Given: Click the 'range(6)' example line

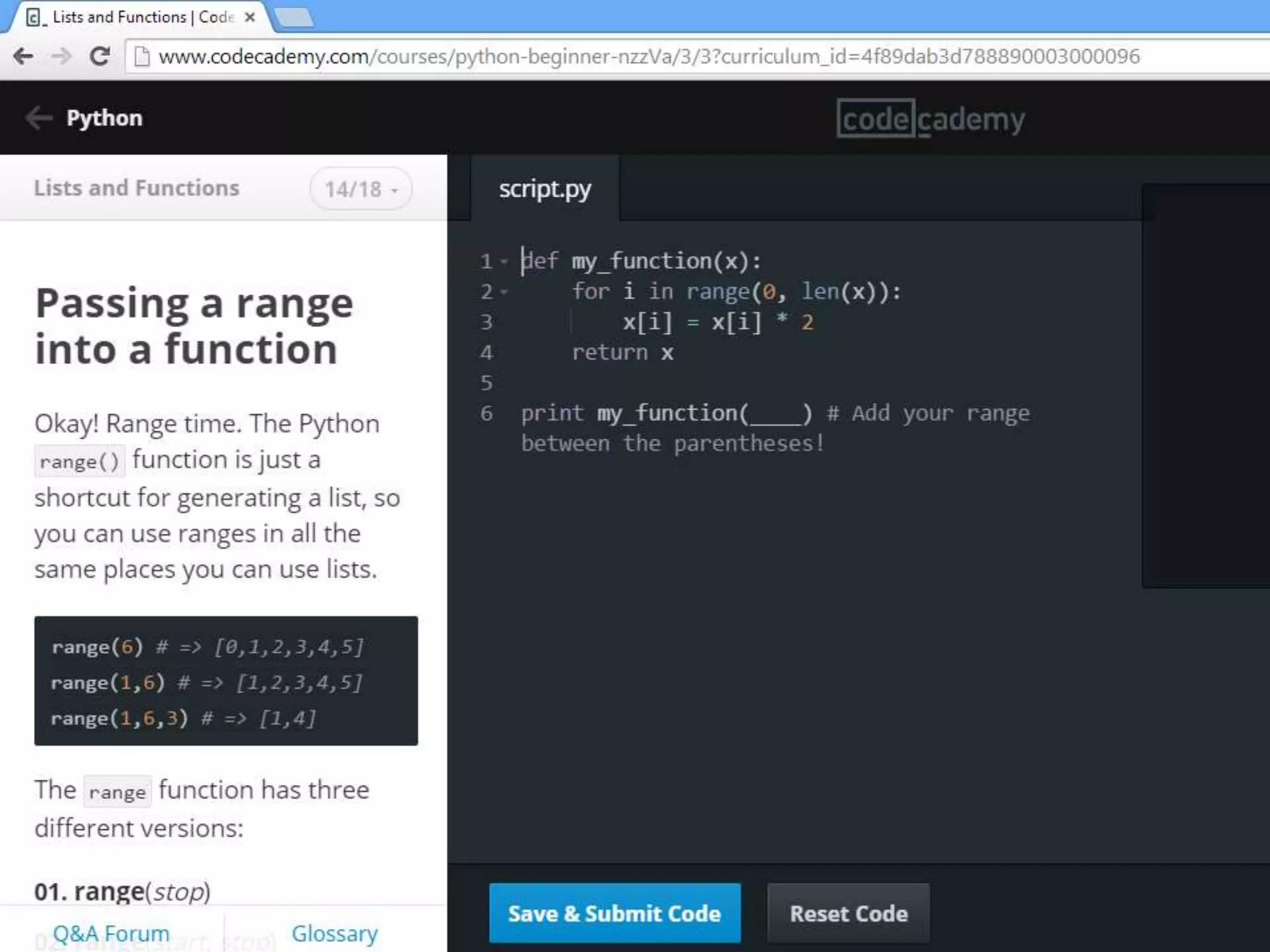Looking at the screenshot, I should [x=208, y=647].
